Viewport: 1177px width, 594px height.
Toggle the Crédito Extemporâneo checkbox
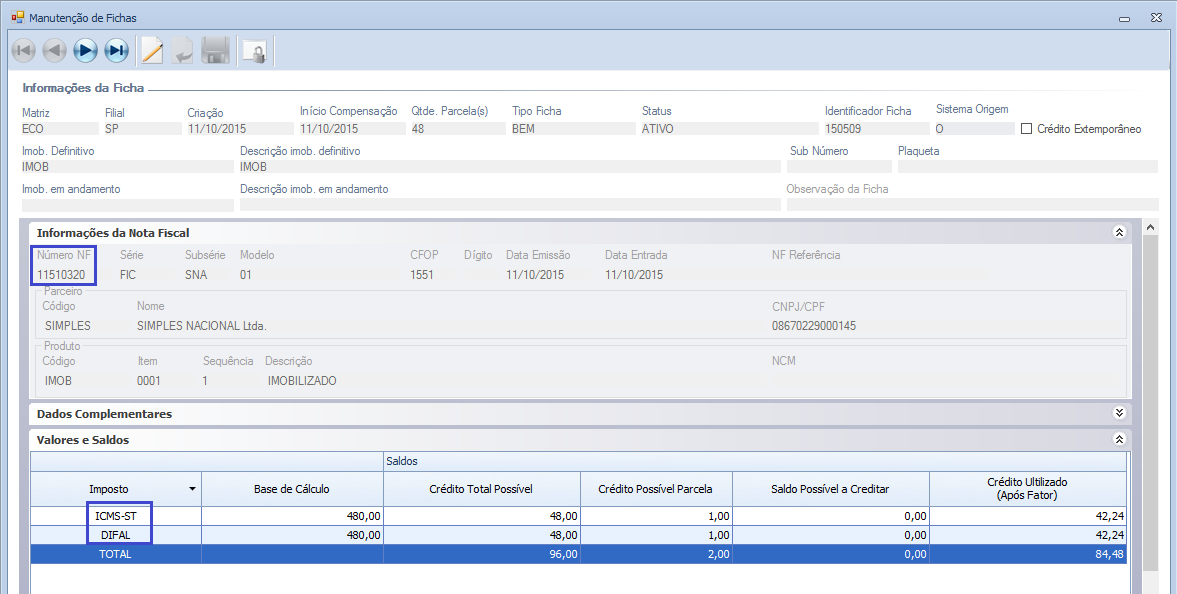pos(1026,129)
